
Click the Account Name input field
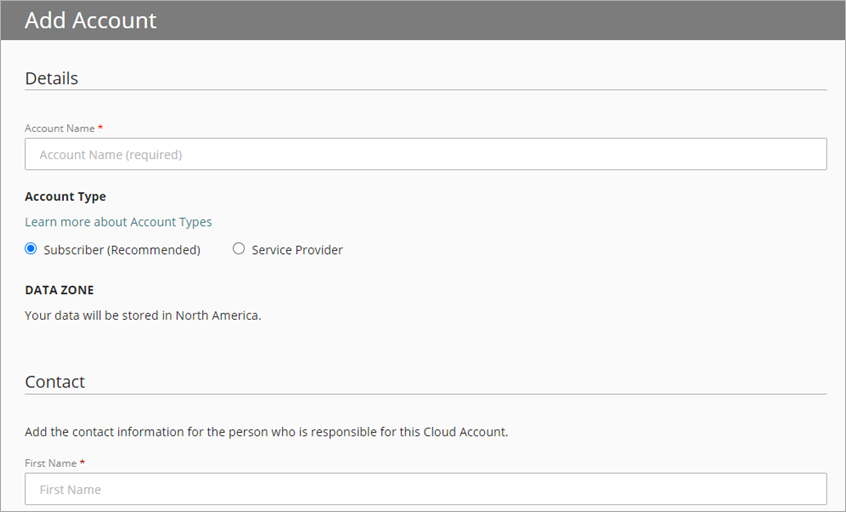point(425,154)
